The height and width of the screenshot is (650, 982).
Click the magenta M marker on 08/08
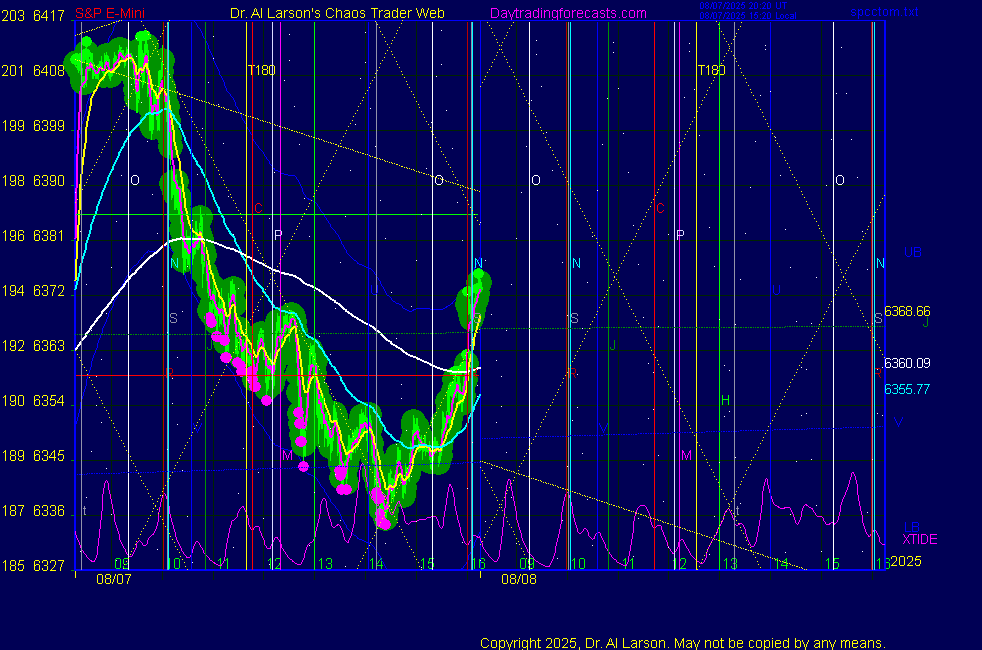[686, 455]
